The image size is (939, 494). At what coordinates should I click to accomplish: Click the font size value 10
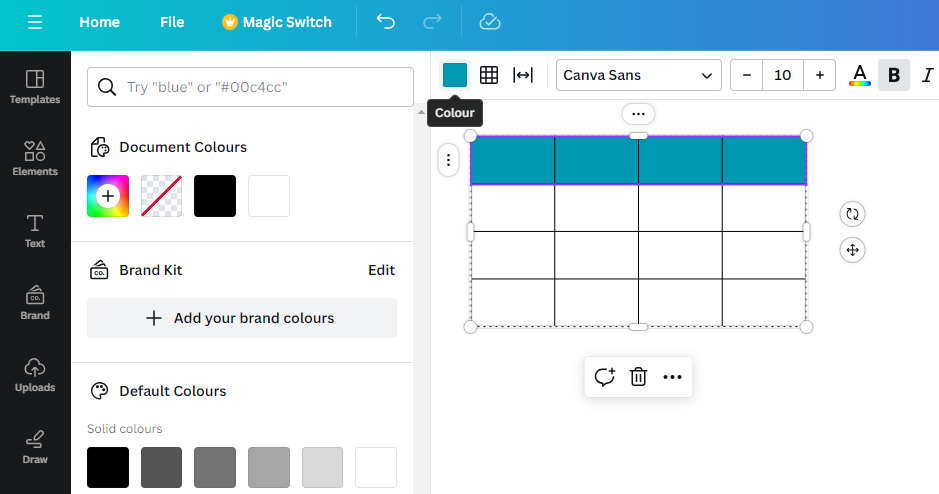click(x=783, y=75)
